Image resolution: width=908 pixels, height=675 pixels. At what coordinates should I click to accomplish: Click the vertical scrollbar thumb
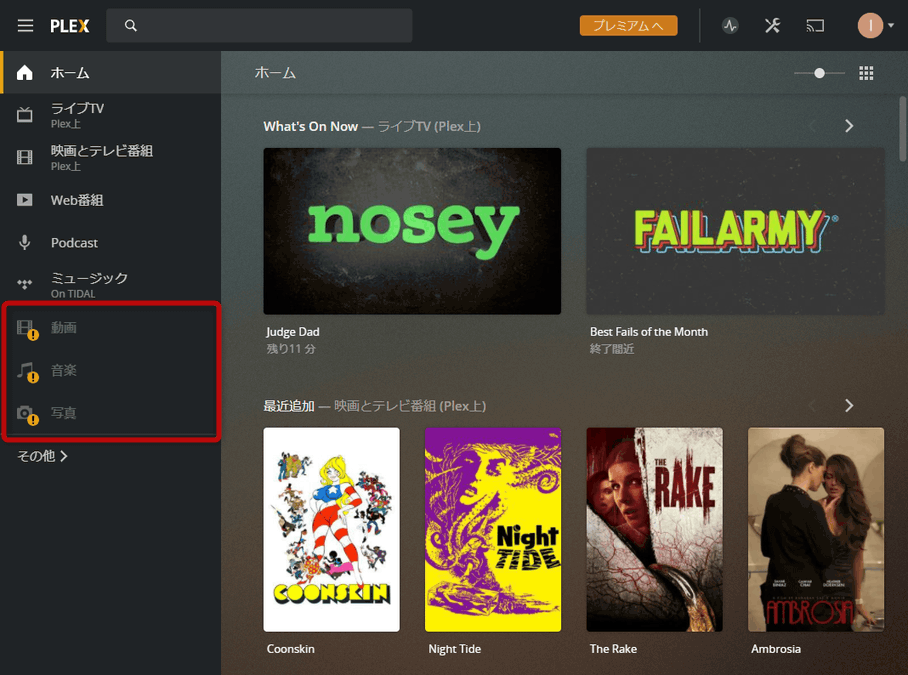click(x=902, y=129)
